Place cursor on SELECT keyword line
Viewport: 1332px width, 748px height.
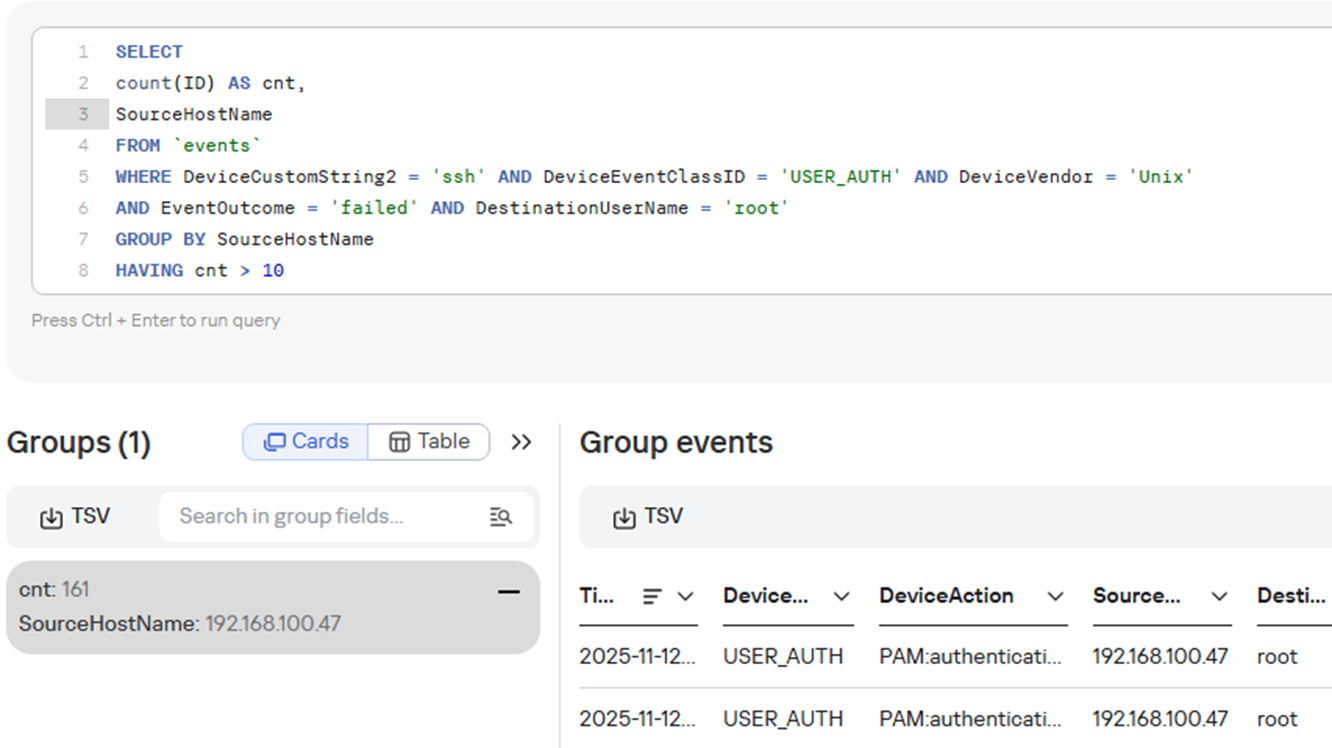(x=149, y=52)
